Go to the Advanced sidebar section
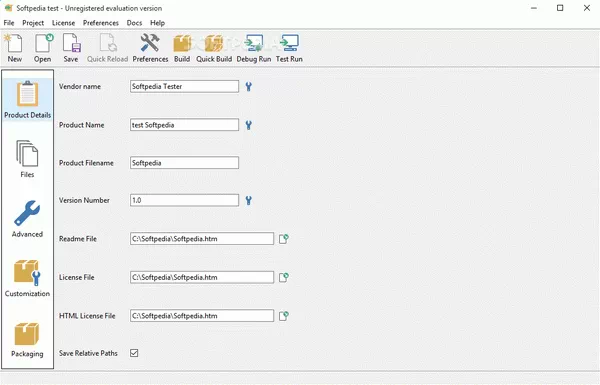This screenshot has height=385, width=600. [27, 219]
